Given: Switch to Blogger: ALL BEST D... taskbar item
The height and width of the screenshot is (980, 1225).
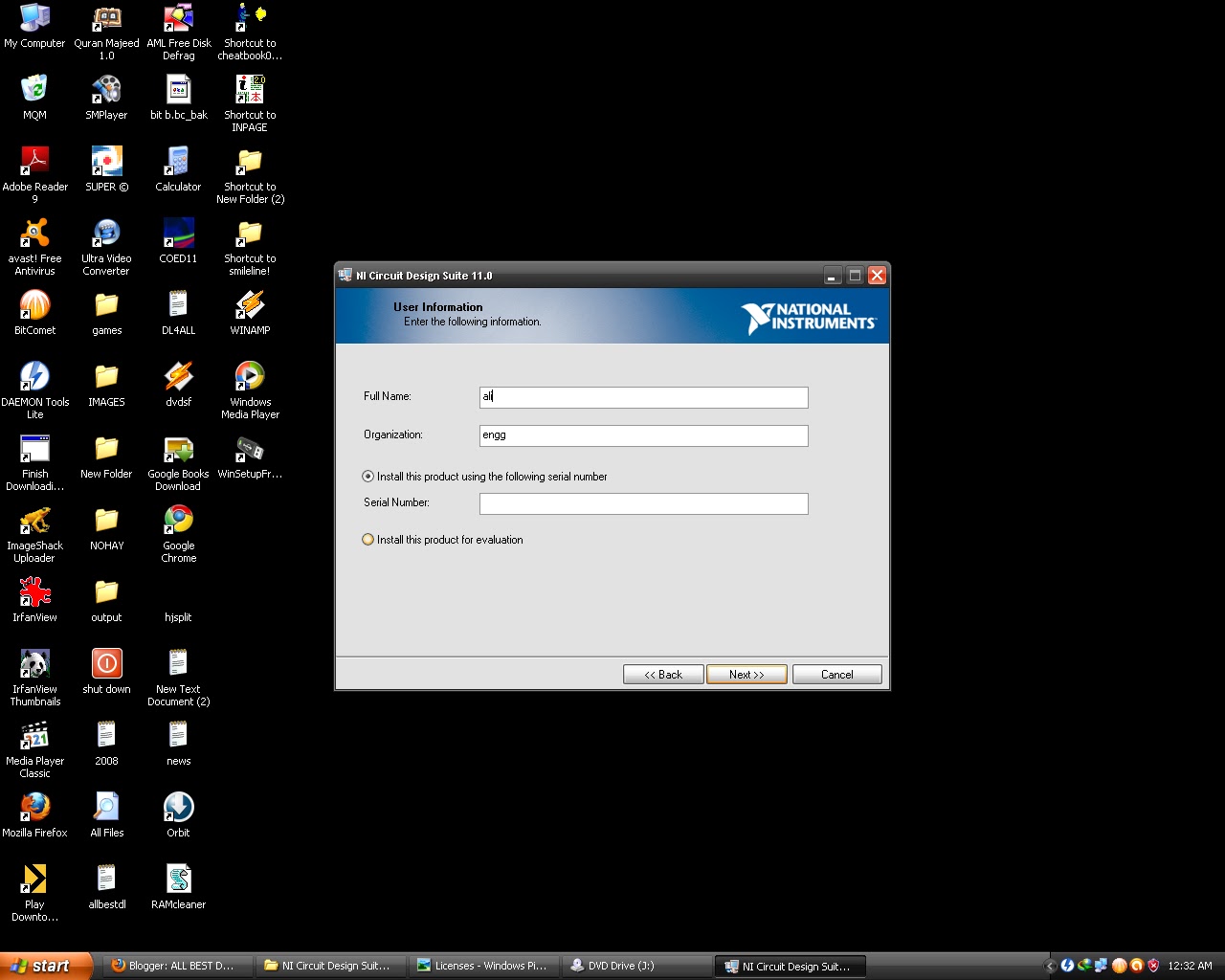Looking at the screenshot, I should click(x=178, y=966).
